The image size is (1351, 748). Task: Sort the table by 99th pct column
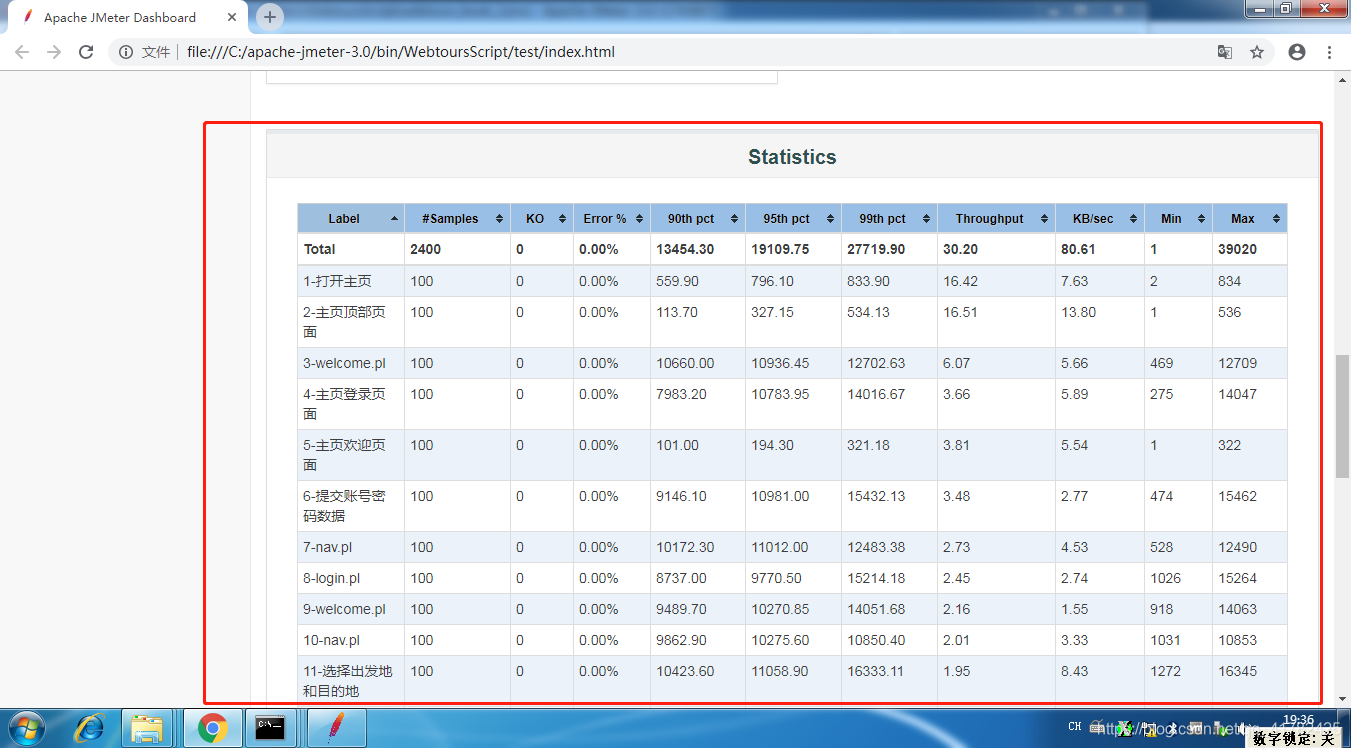pos(889,218)
